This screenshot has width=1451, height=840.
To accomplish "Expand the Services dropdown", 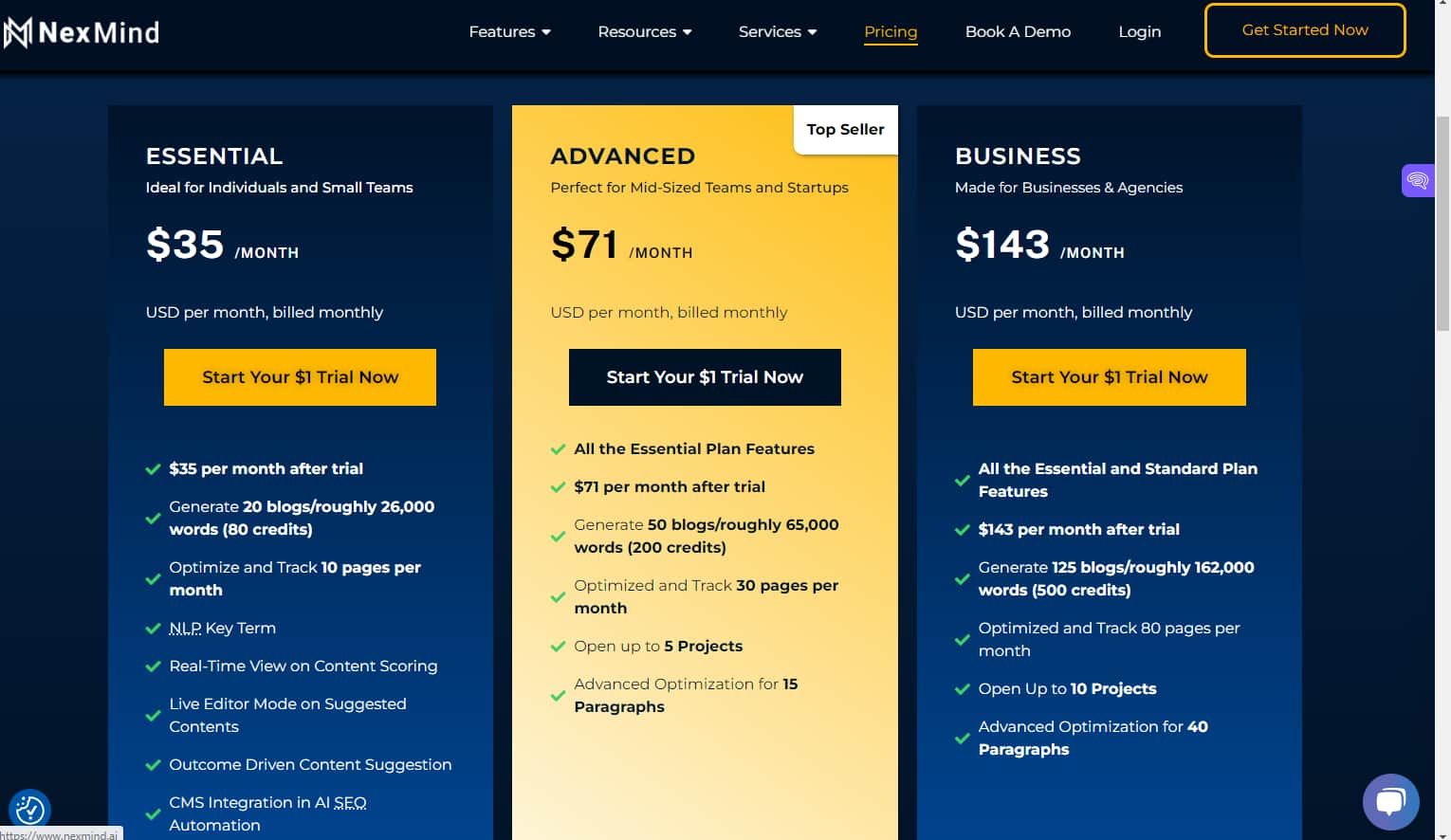I will [777, 31].
